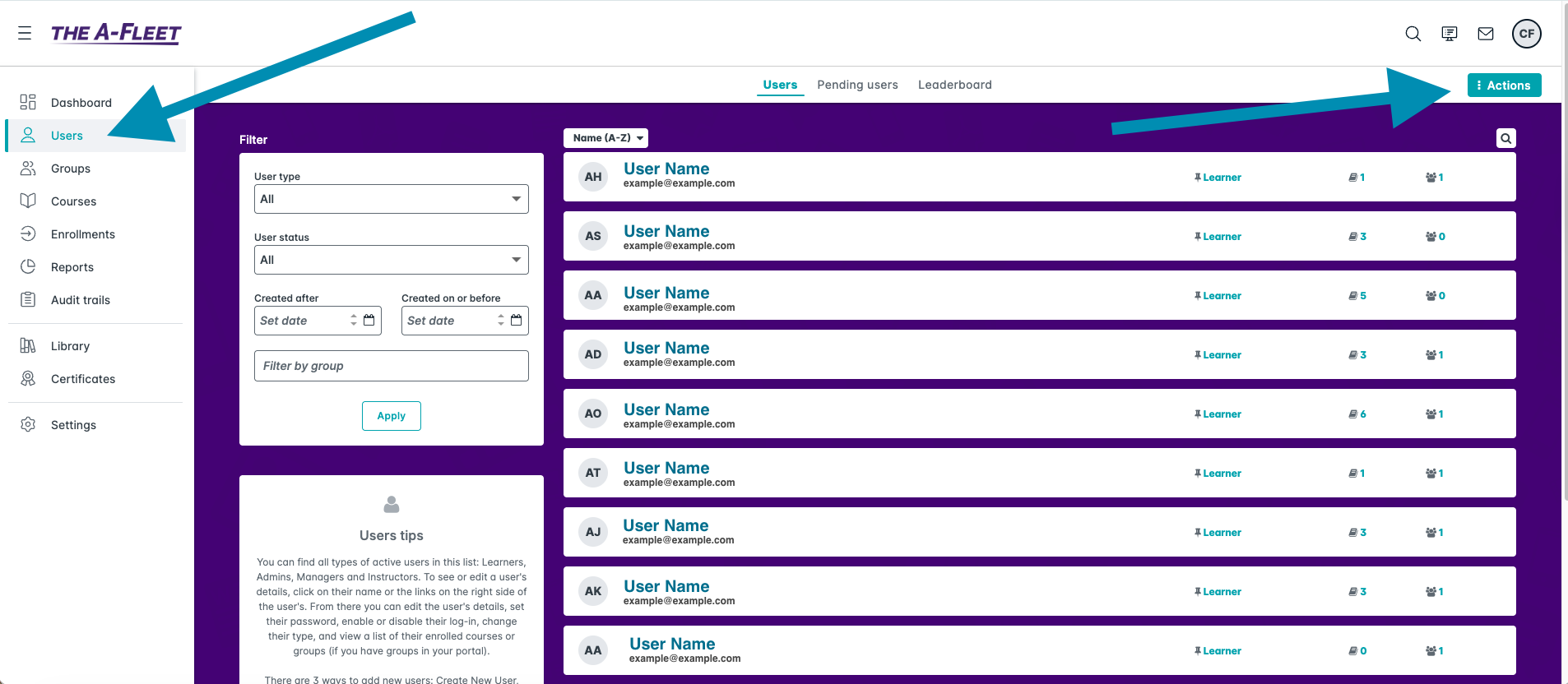
Task: Go to Courses in the sidebar
Action: click(x=73, y=201)
